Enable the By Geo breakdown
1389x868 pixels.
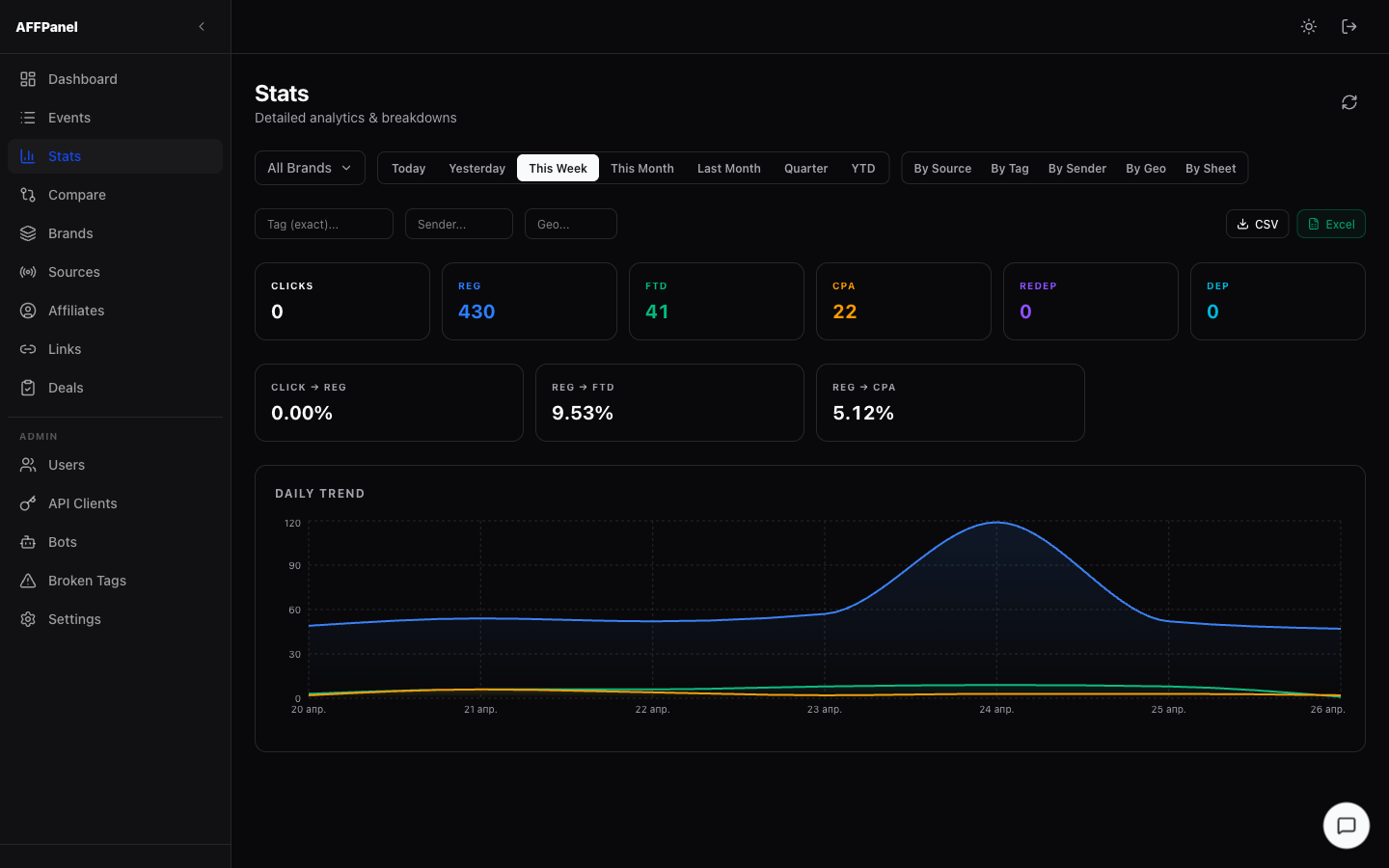coord(1145,167)
